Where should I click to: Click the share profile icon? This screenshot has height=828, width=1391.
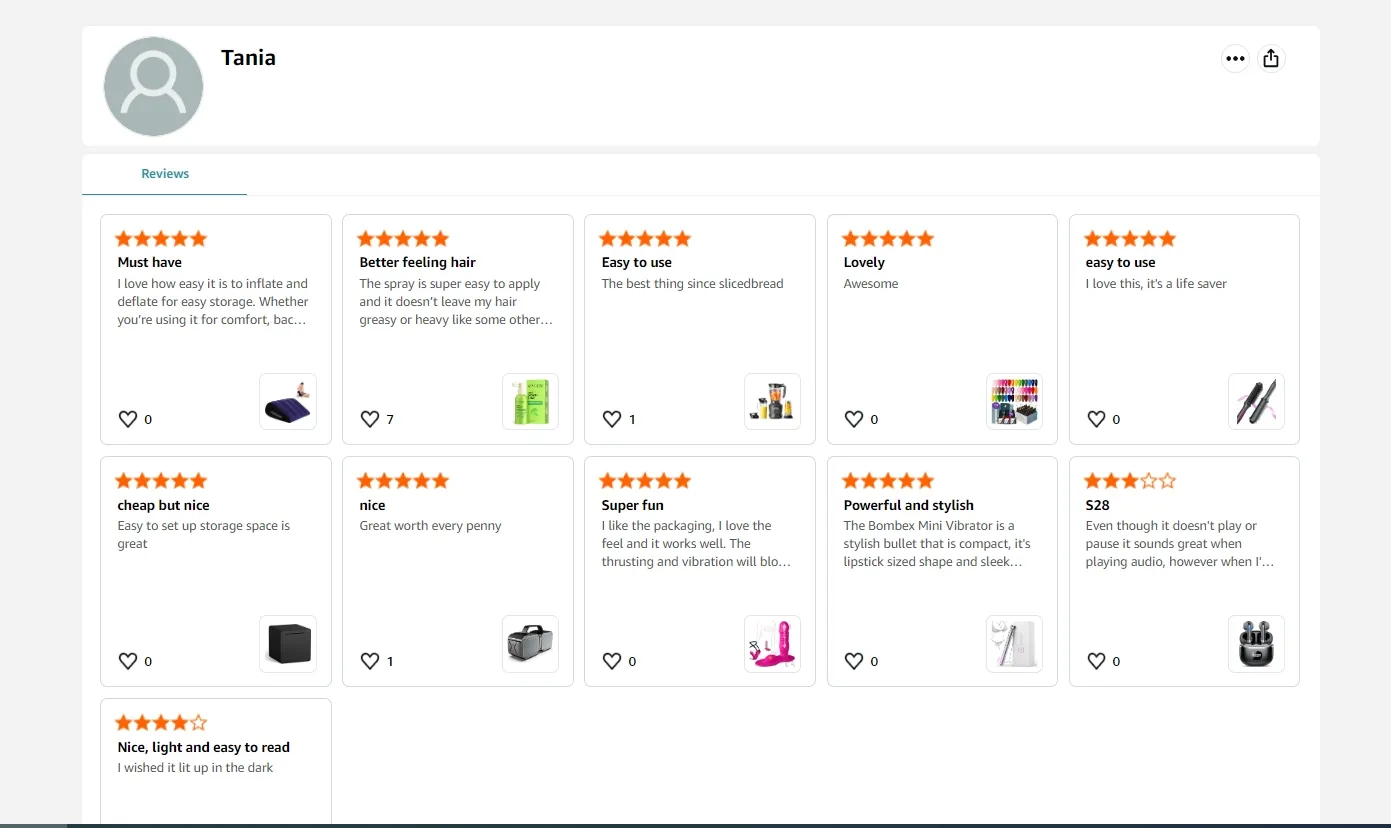tap(1271, 59)
